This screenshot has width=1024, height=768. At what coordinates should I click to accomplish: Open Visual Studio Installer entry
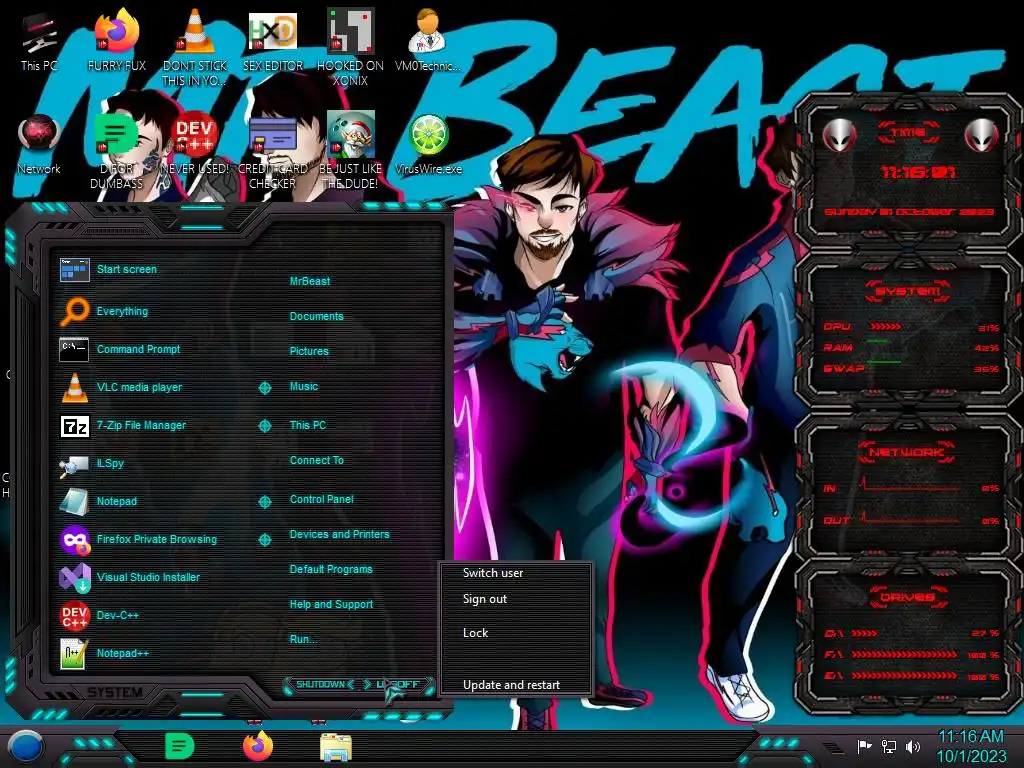(130, 577)
